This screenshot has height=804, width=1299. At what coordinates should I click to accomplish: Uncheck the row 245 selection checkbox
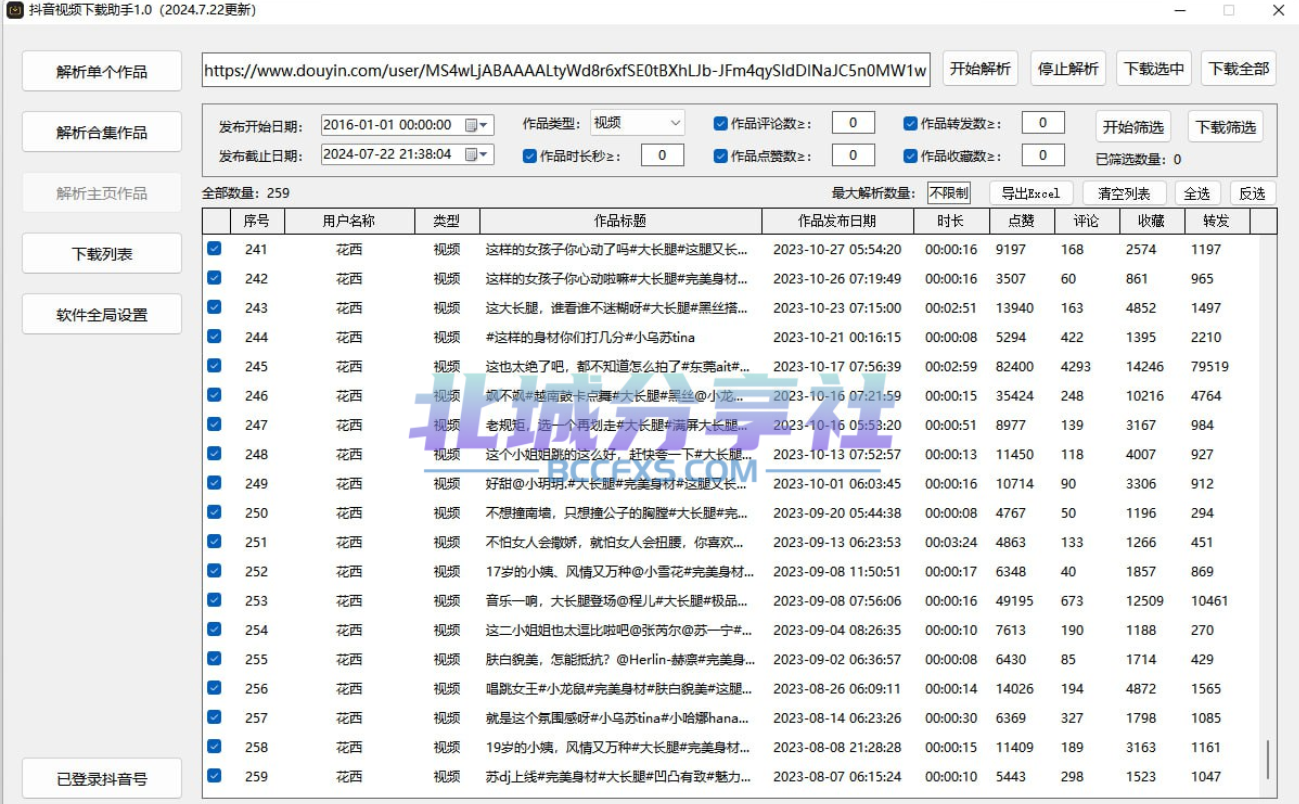214,366
